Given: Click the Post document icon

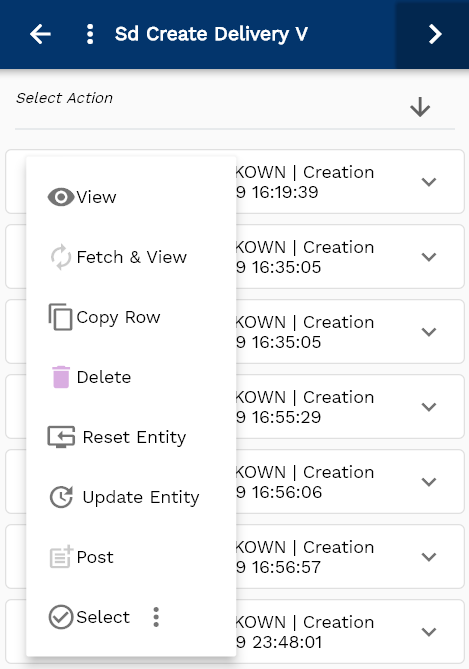Looking at the screenshot, I should click(x=61, y=557).
